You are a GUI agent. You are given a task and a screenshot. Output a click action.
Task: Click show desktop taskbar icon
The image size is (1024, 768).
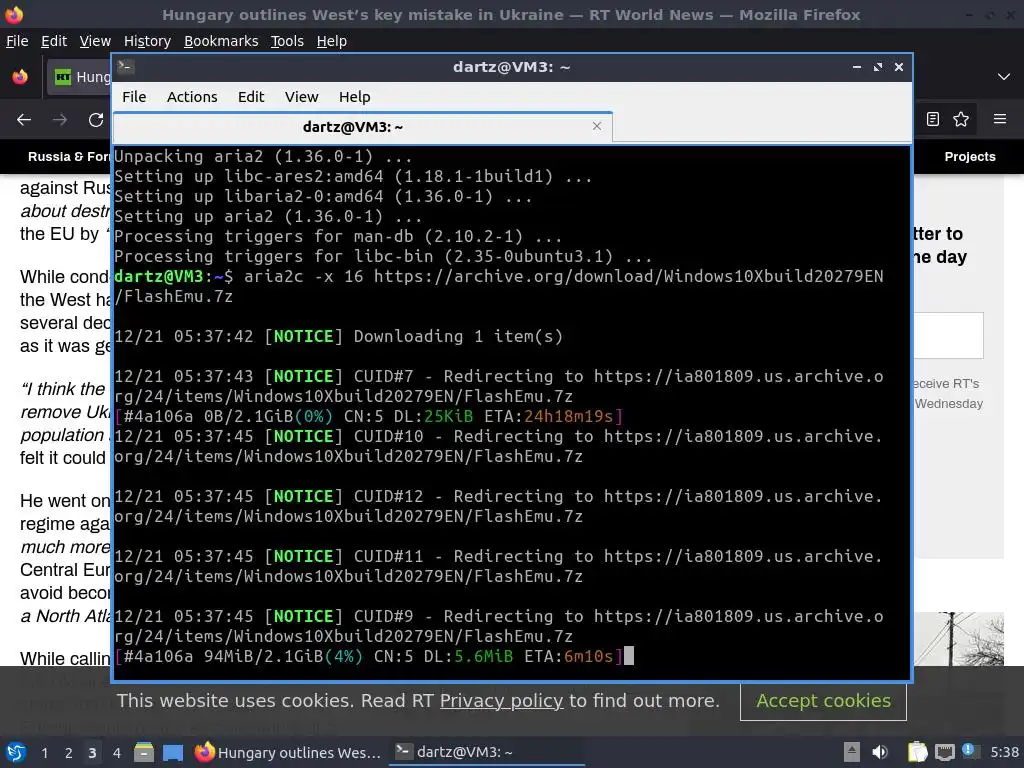tap(172, 752)
